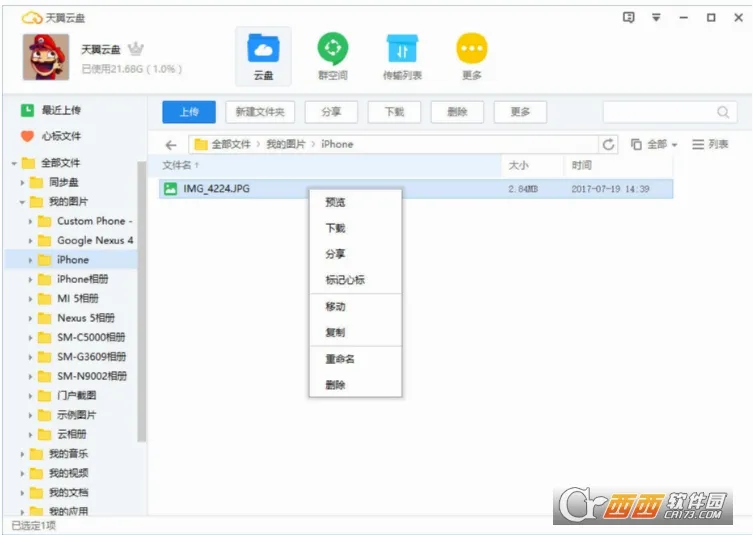The width and height of the screenshot is (753, 535).
Task: Click the 删除 toolbar button
Action: tap(457, 112)
